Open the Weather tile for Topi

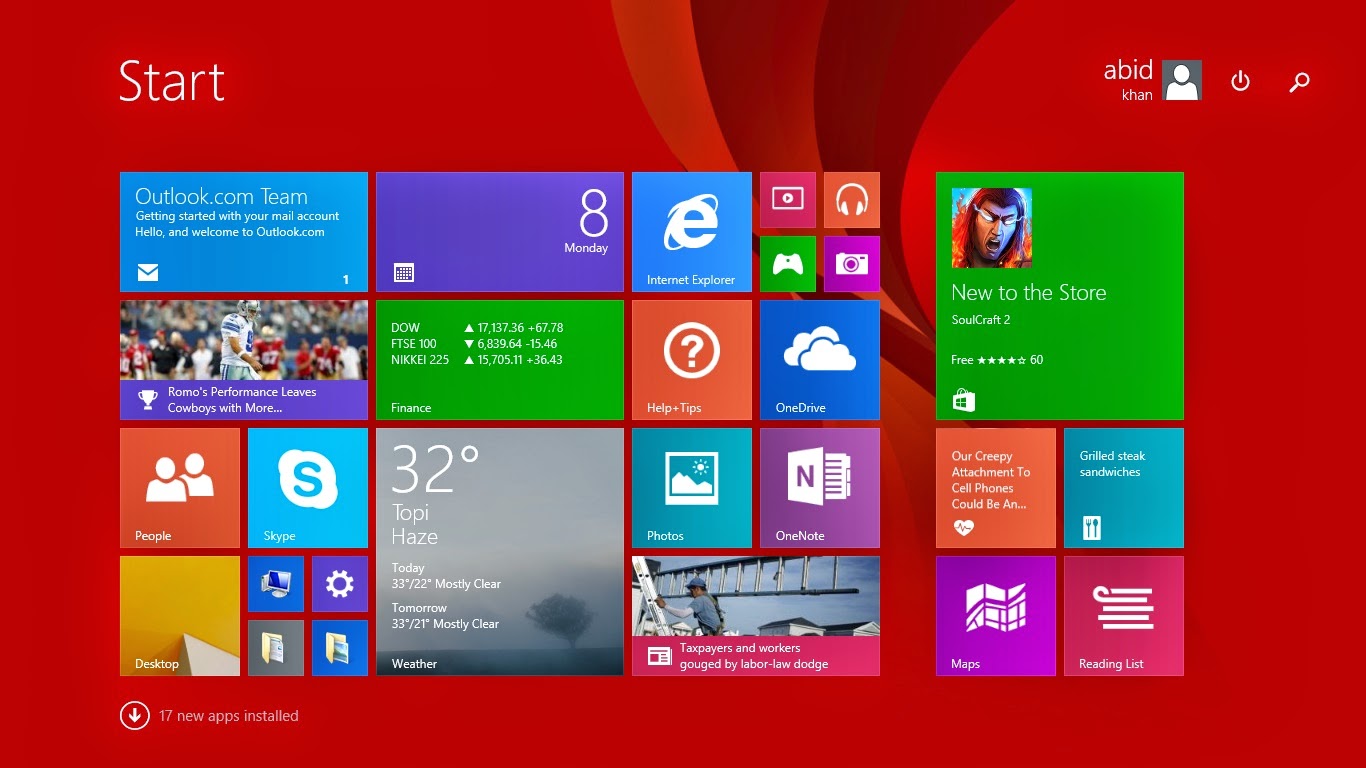(500, 552)
